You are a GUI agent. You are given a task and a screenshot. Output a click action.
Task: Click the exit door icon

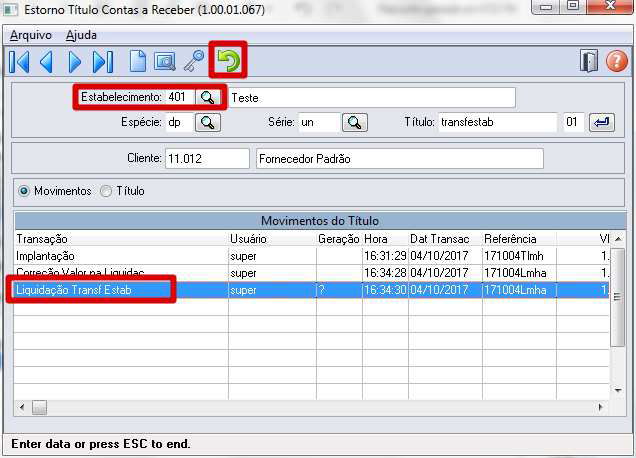click(589, 61)
